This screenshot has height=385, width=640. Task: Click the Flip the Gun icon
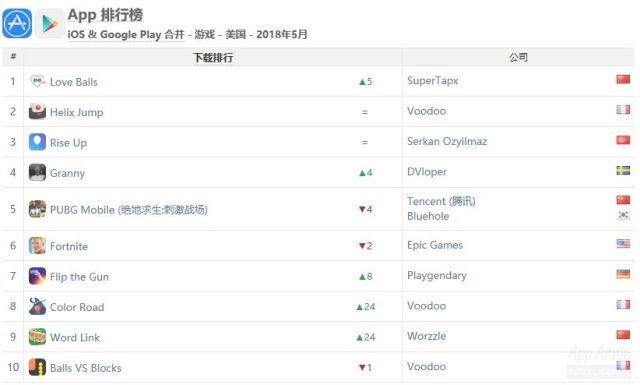coord(37,276)
